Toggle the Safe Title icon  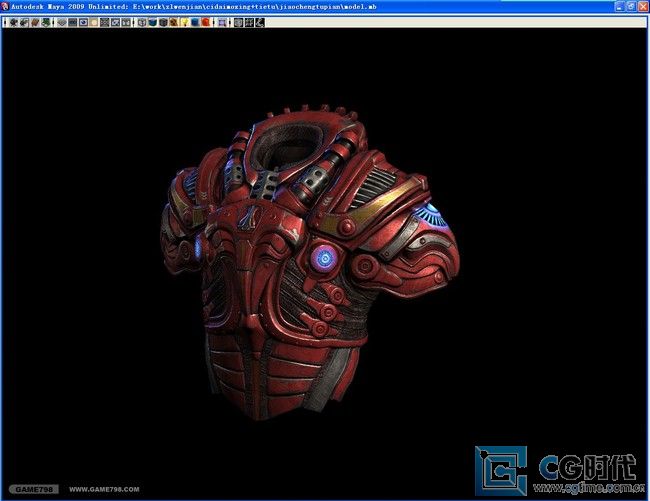[126, 22]
